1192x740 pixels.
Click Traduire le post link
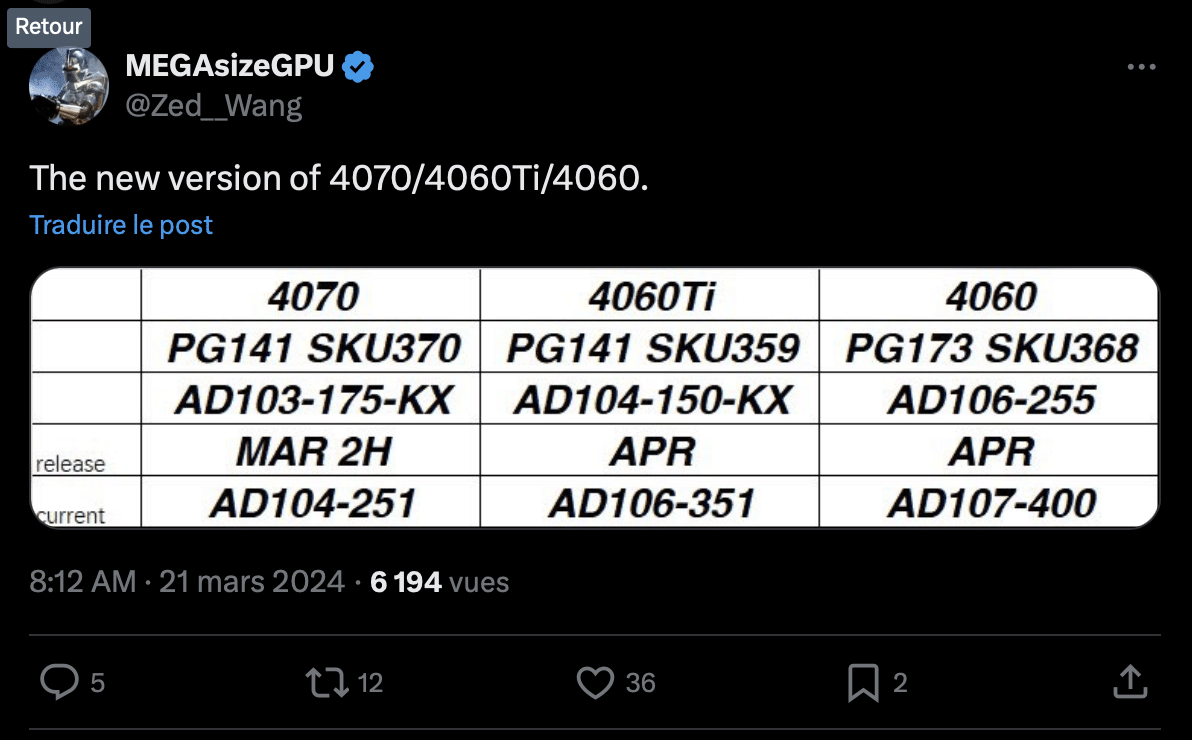click(121, 224)
